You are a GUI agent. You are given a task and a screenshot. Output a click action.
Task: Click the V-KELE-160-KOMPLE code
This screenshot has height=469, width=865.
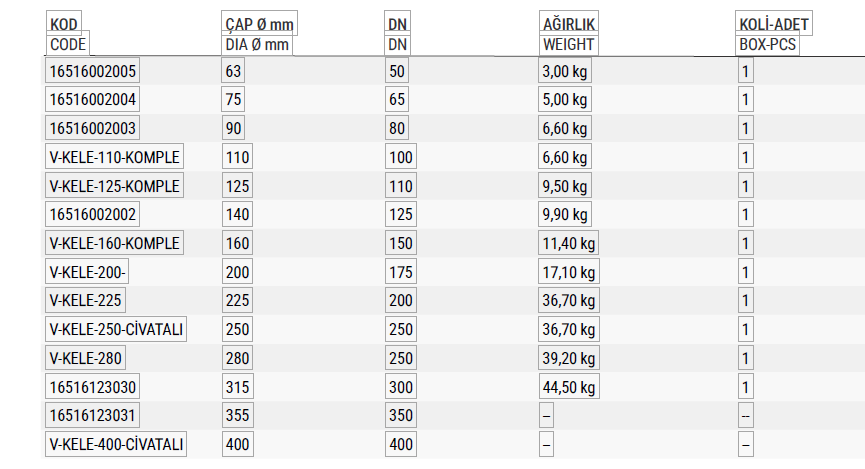114,243
